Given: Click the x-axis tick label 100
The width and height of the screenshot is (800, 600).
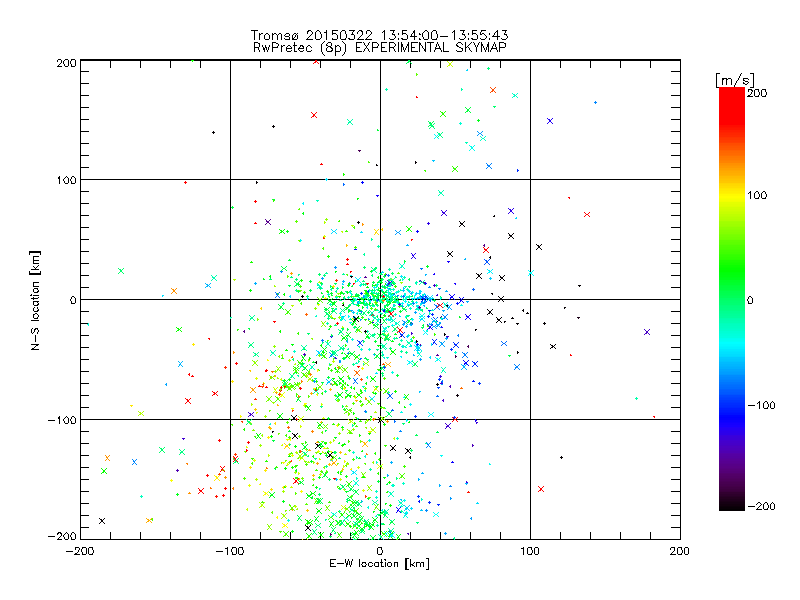Looking at the screenshot, I should pyautogui.click(x=530, y=551).
